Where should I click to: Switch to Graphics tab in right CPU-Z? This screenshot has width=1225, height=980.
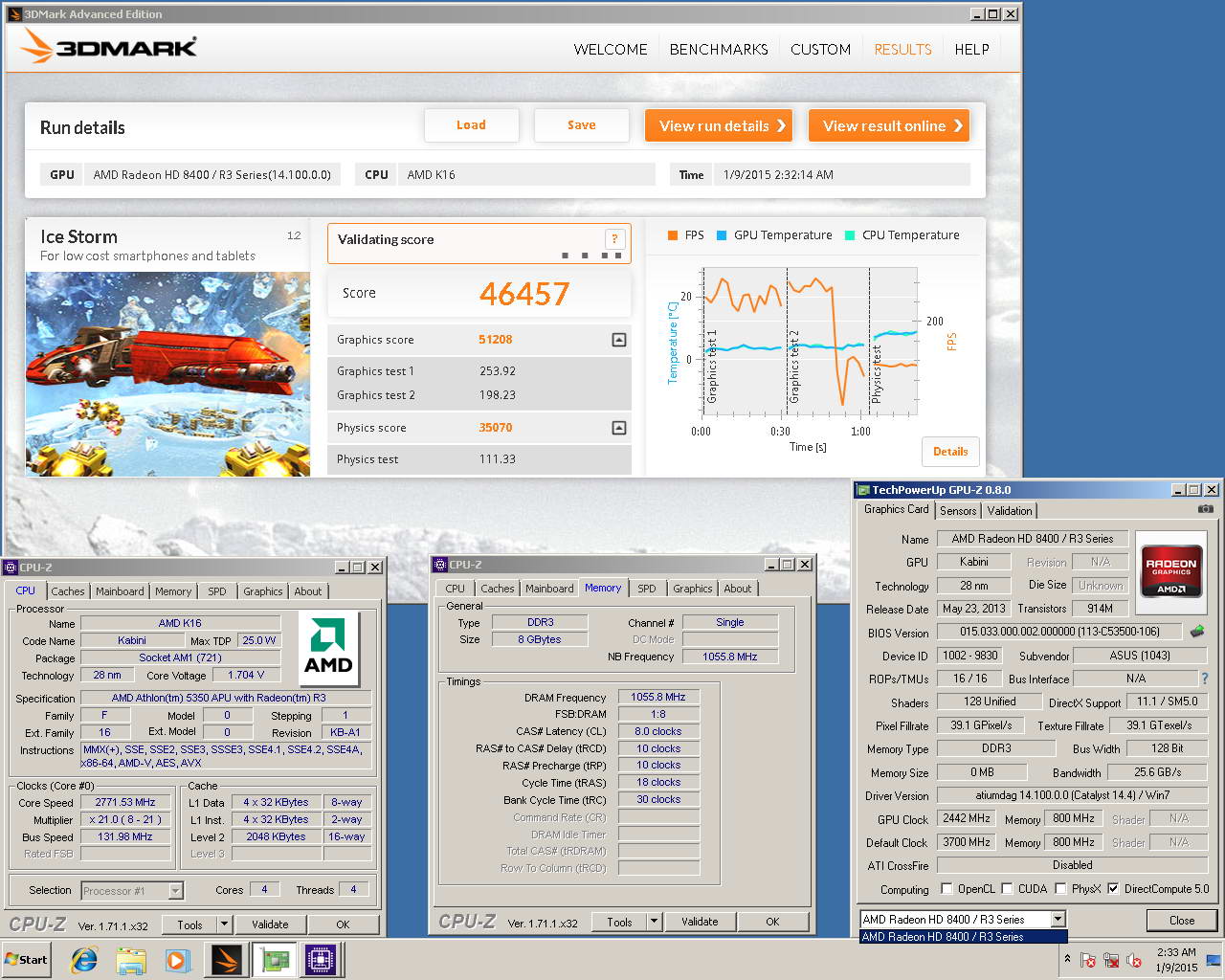(x=693, y=589)
